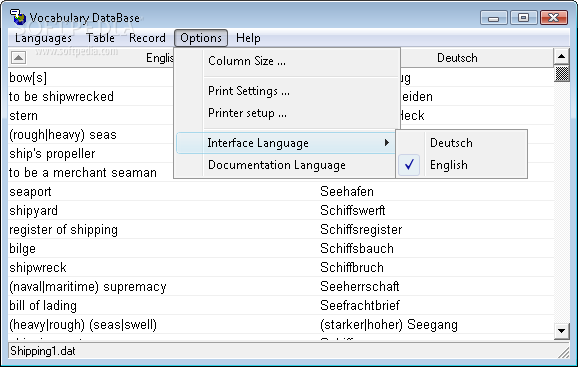Open the Help menu
The image size is (578, 367).
pyautogui.click(x=248, y=38)
